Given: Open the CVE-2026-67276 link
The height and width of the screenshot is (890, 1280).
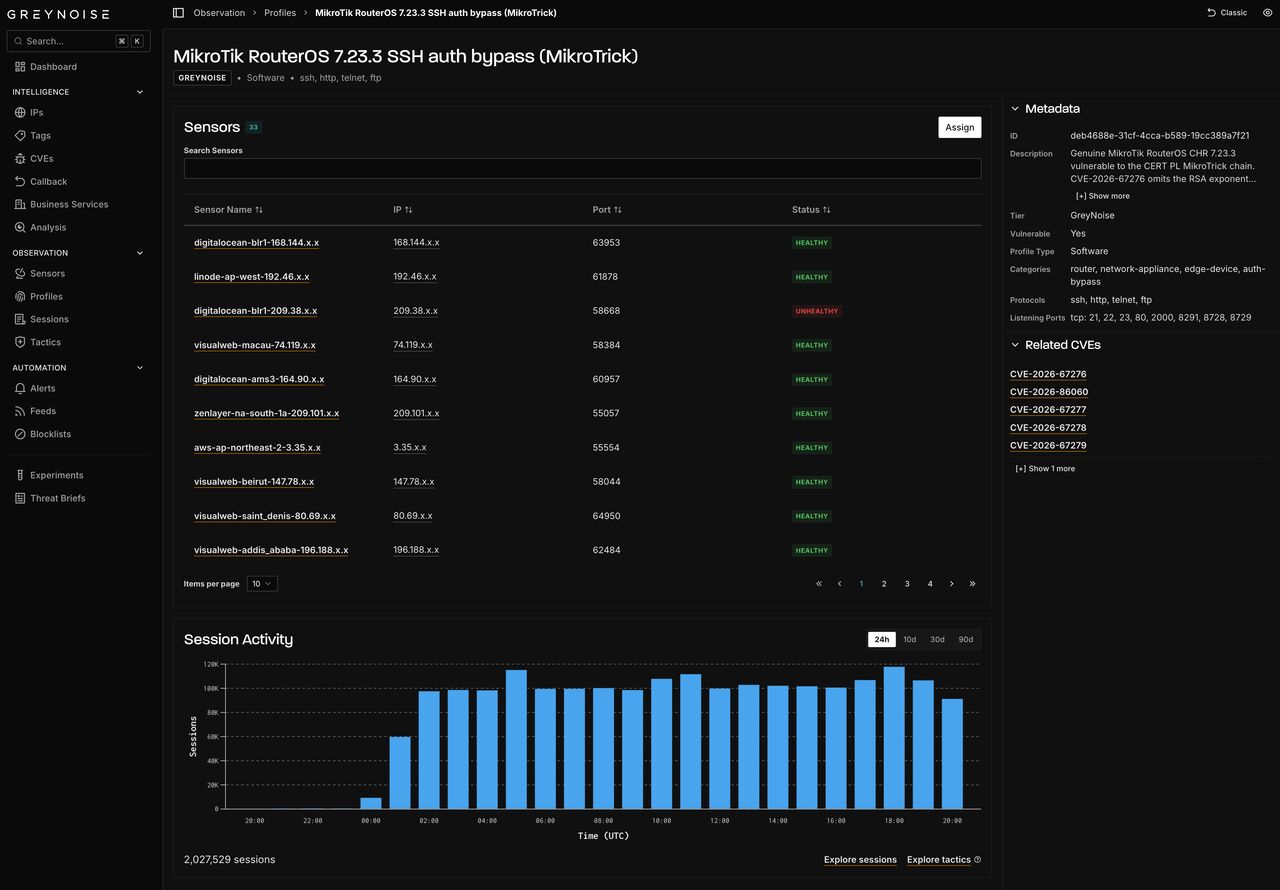Looking at the screenshot, I should (1048, 374).
